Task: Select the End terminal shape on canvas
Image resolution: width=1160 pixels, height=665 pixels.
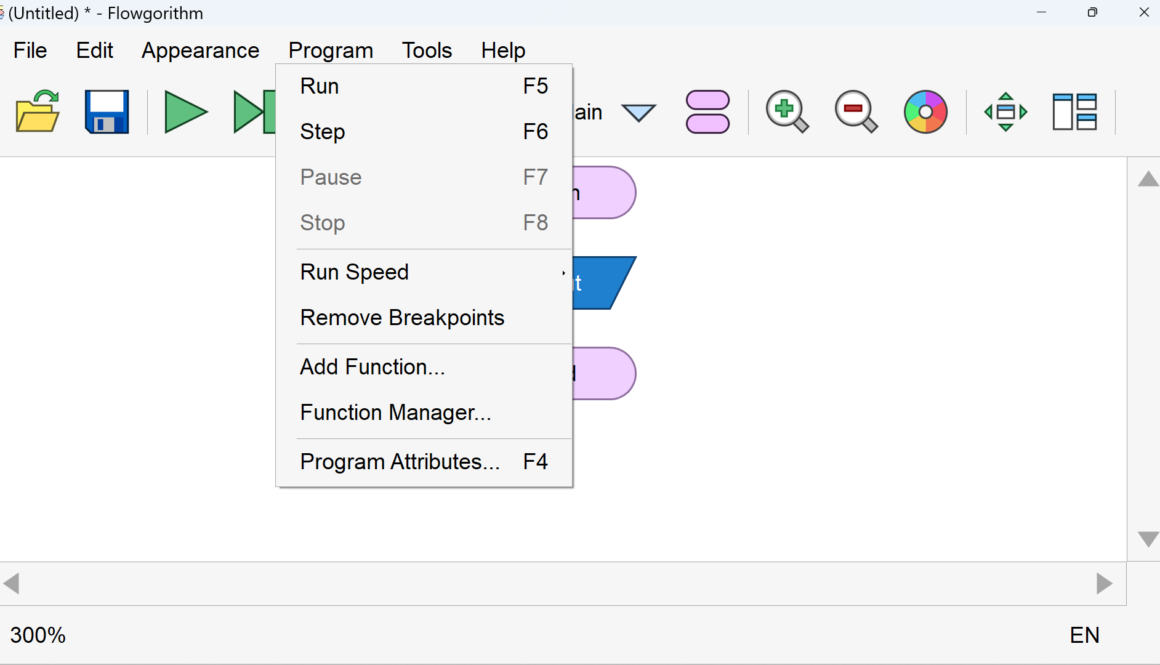Action: 604,374
